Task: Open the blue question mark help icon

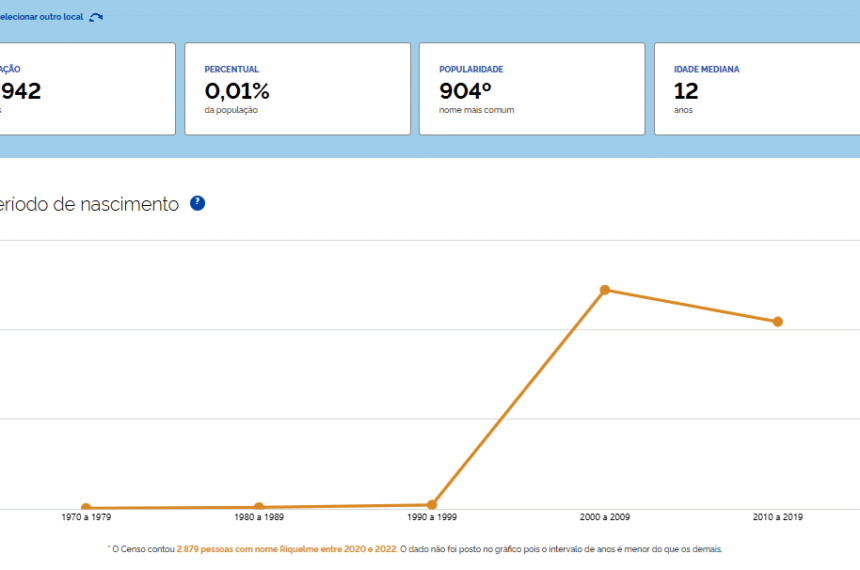Action: [x=197, y=203]
